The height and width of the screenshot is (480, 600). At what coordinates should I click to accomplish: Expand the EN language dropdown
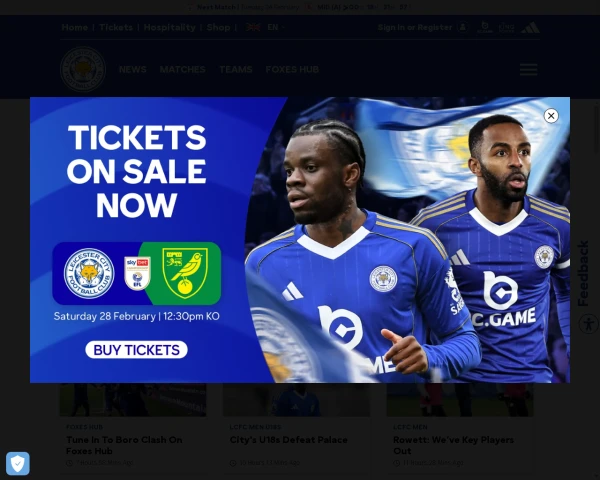[276, 27]
